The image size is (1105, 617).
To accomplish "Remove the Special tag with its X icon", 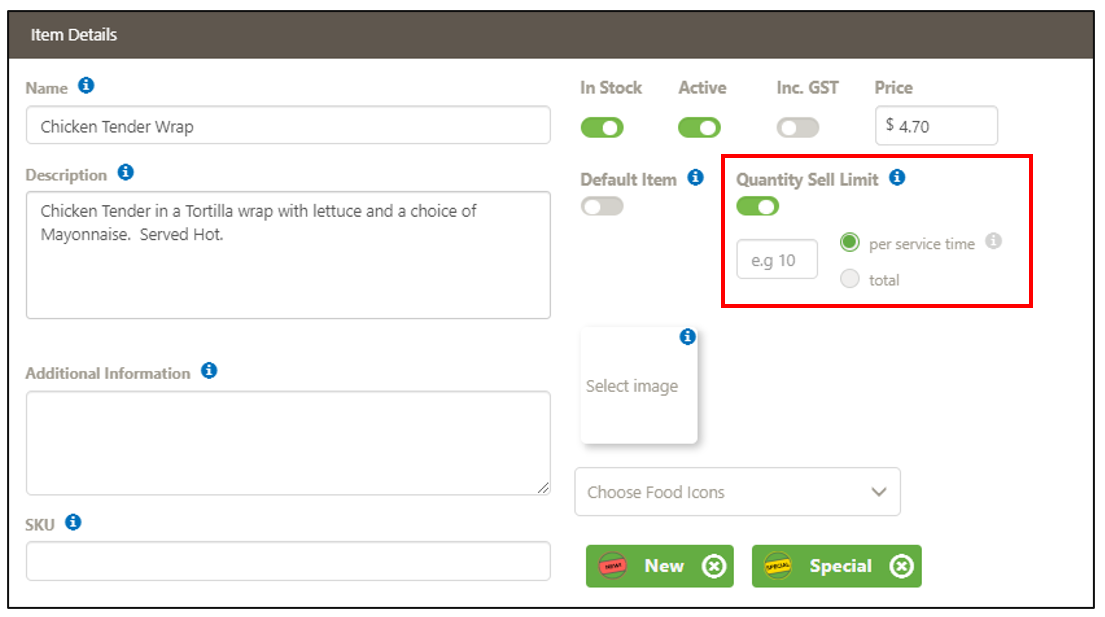I will click(901, 566).
